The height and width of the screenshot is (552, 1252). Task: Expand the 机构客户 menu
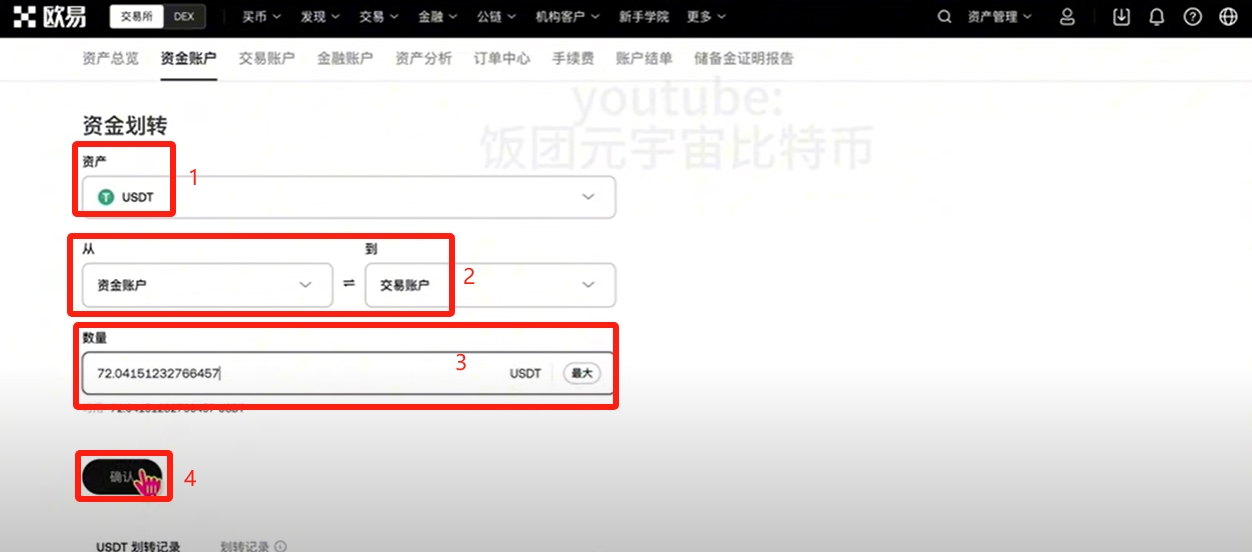pyautogui.click(x=567, y=17)
